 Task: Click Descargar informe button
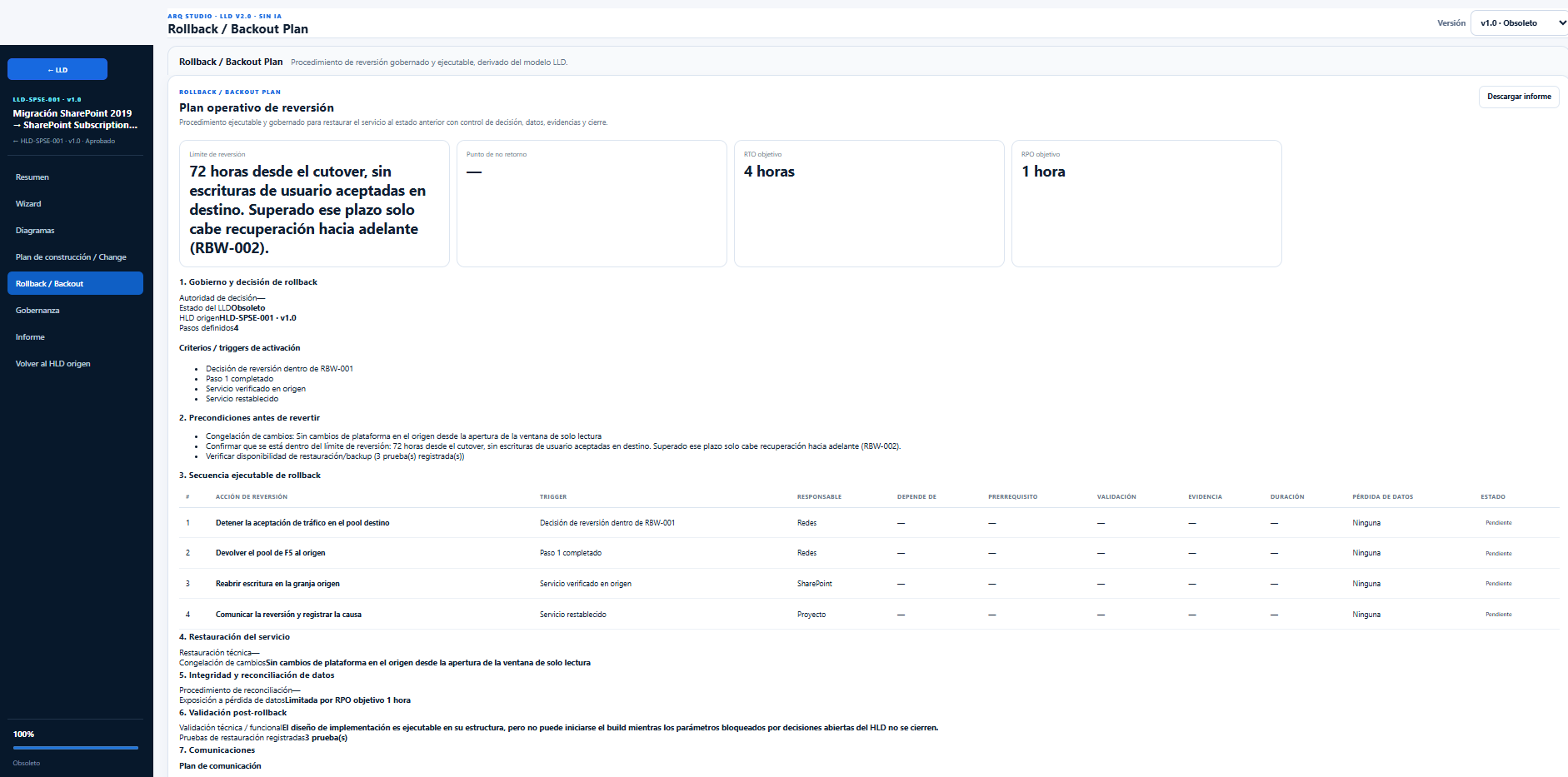(x=1519, y=97)
